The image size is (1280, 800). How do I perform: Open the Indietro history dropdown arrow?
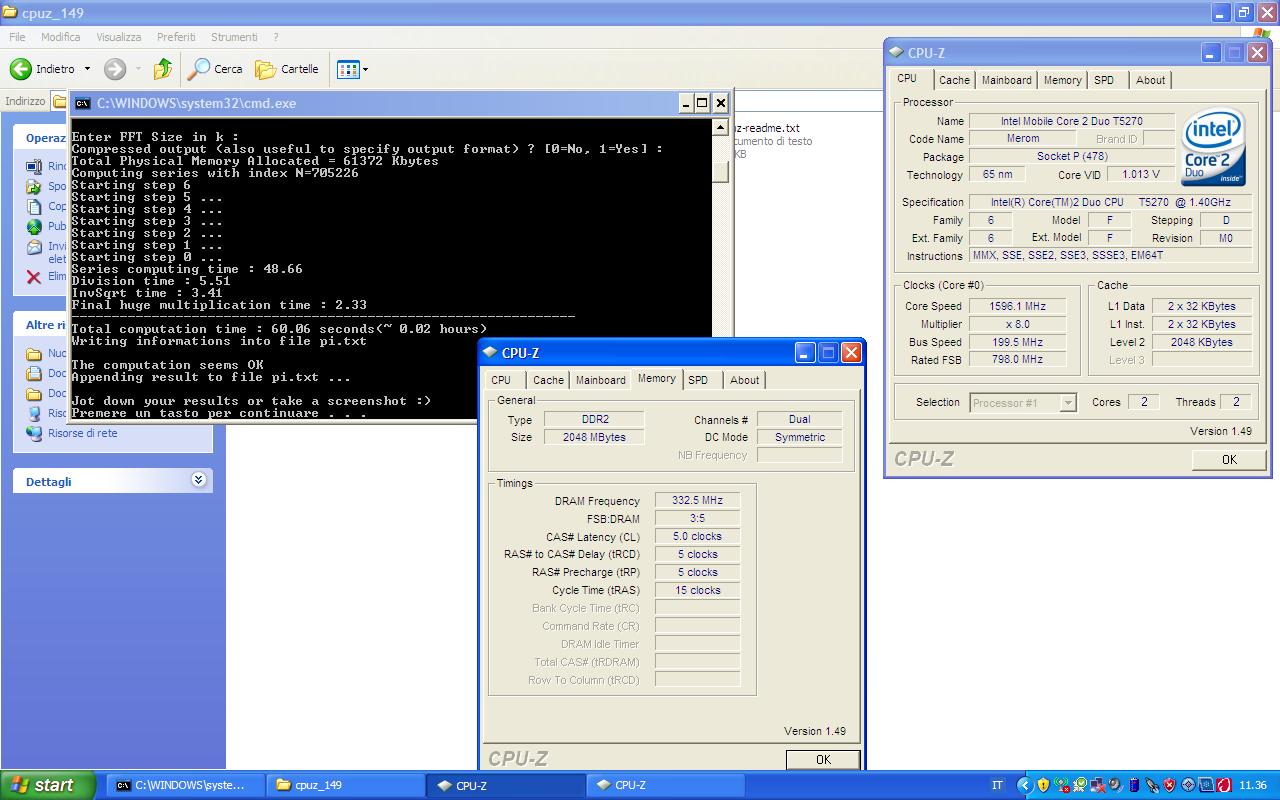tap(87, 69)
